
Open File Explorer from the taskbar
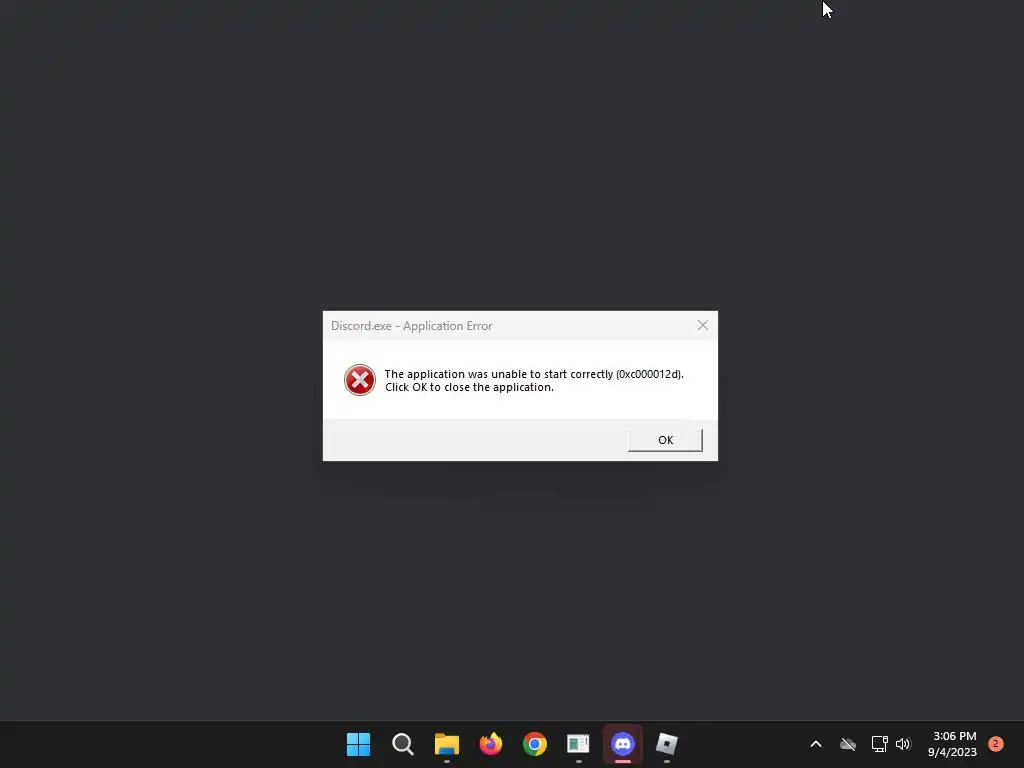pos(447,744)
